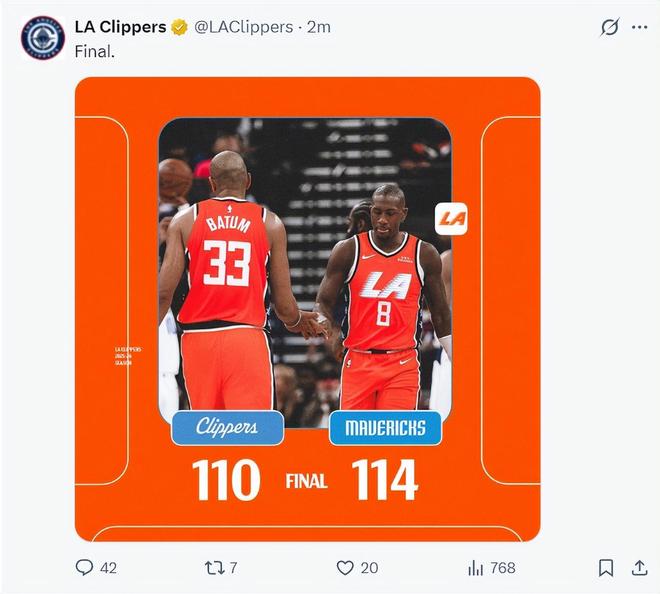Image resolution: width=660 pixels, height=594 pixels.
Task: Reply using the comment bubble icon
Action: [x=84, y=567]
